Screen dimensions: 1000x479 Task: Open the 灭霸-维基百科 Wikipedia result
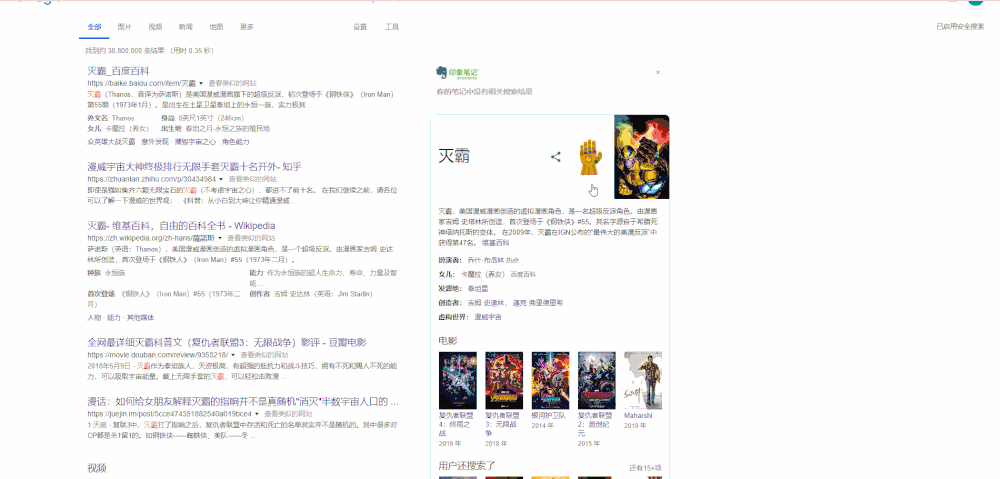[181, 225]
